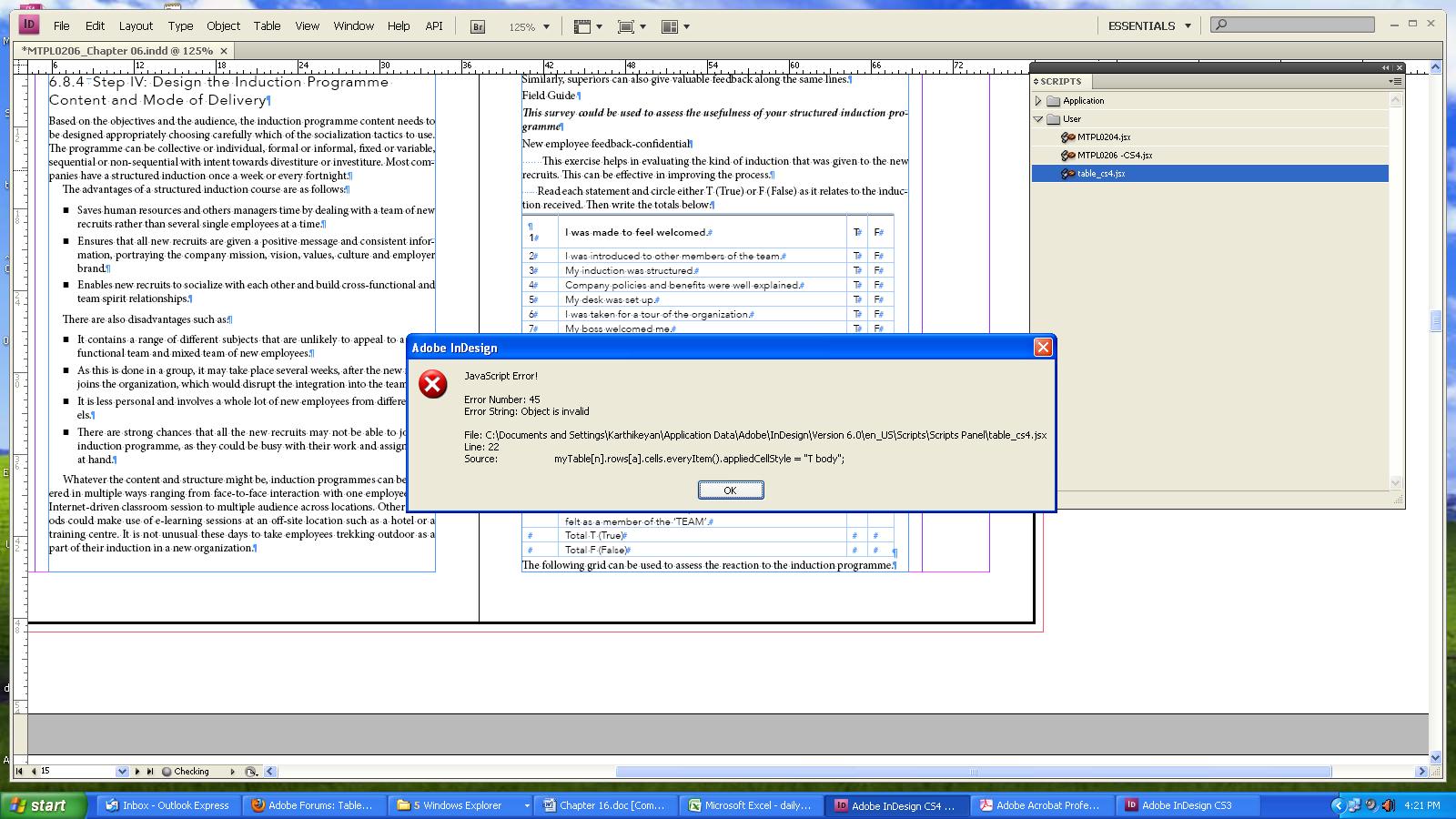Screen dimensions: 1456x819
Task: Click the Scripts panel scroll-down arrow
Action: [x=1397, y=483]
